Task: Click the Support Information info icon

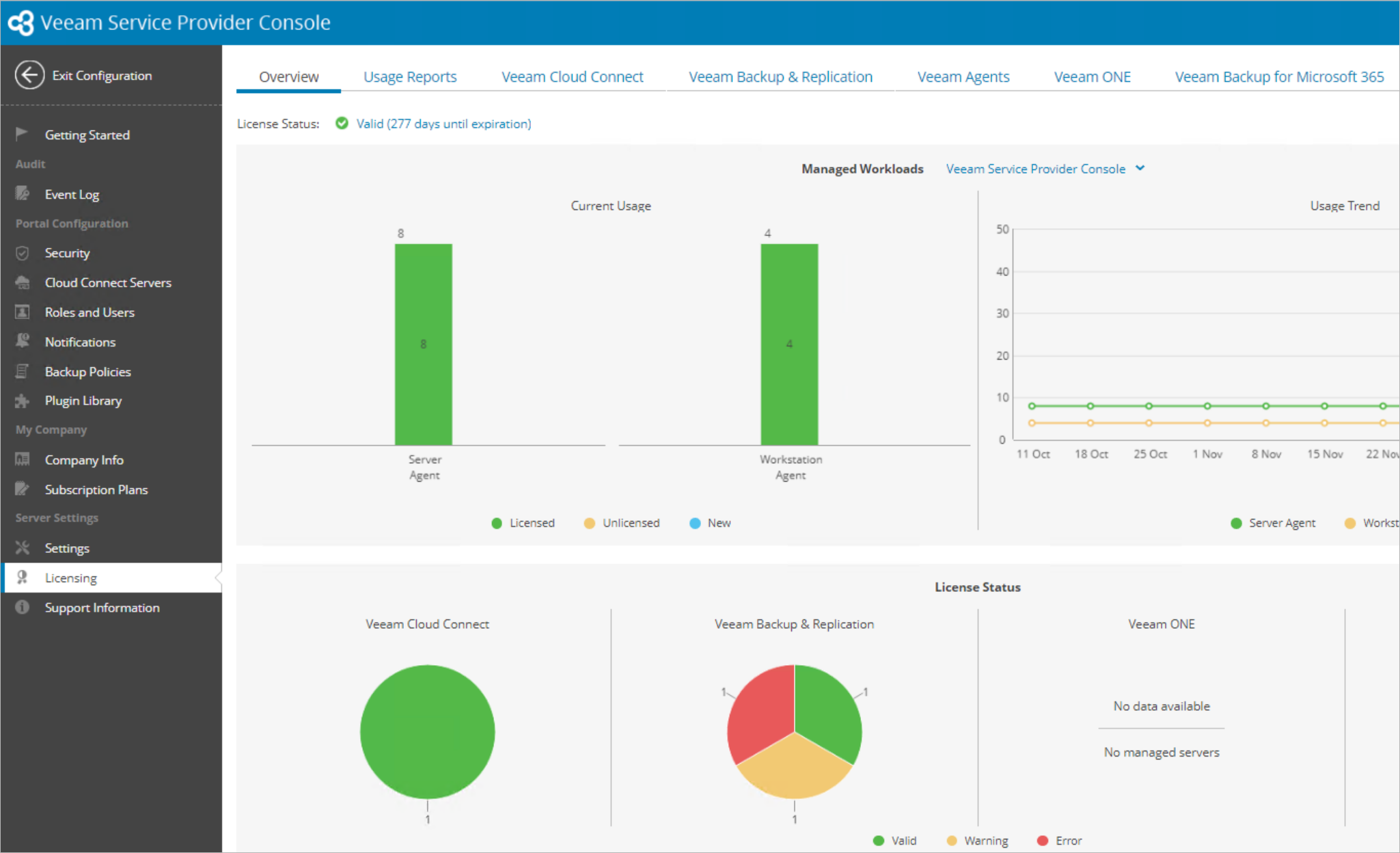Action: 22,607
